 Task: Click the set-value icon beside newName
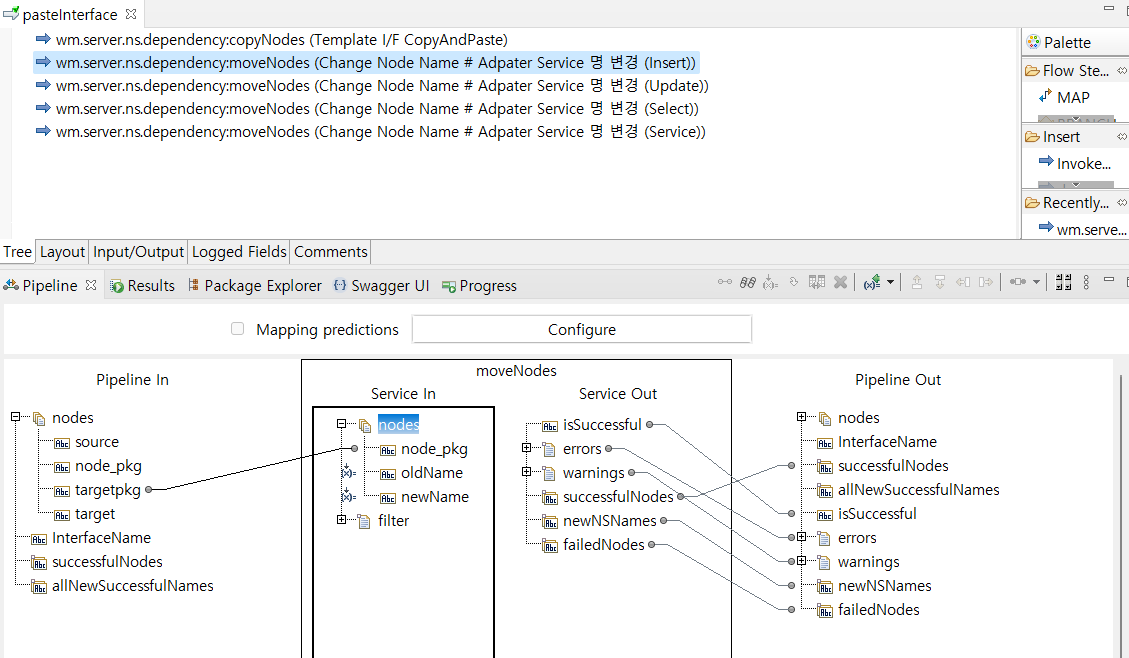(x=347, y=497)
